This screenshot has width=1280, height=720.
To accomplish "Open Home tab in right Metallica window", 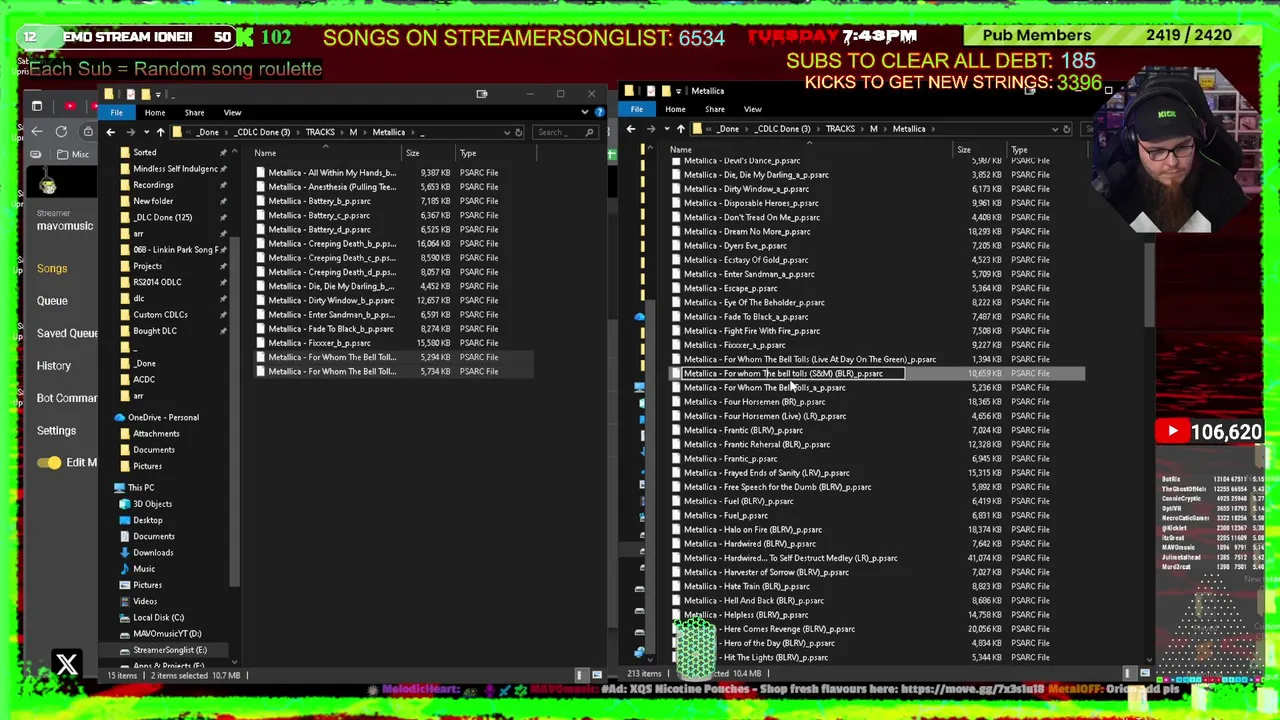I will (675, 109).
